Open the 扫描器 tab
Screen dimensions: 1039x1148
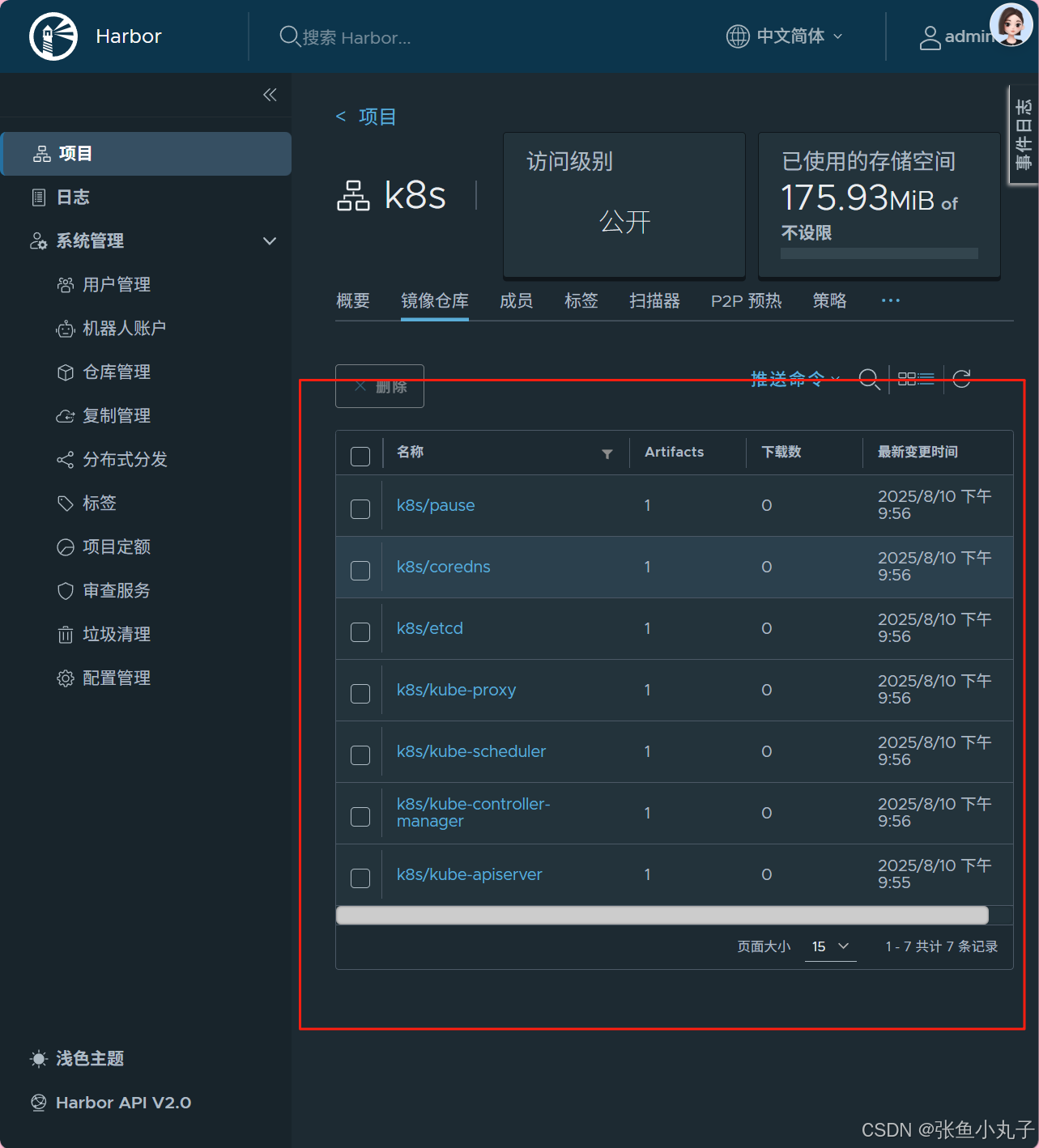pos(655,301)
